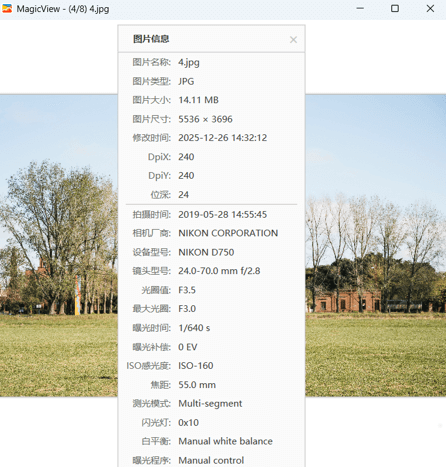Close the 图片信息 panel
The height and width of the screenshot is (467, 446).
coord(293,40)
